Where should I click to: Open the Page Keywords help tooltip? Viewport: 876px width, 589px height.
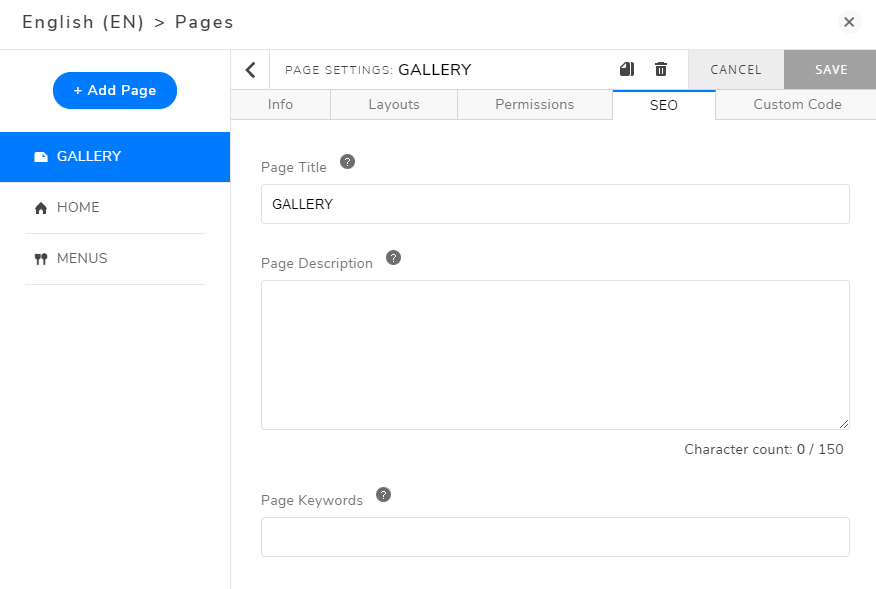[x=383, y=493]
